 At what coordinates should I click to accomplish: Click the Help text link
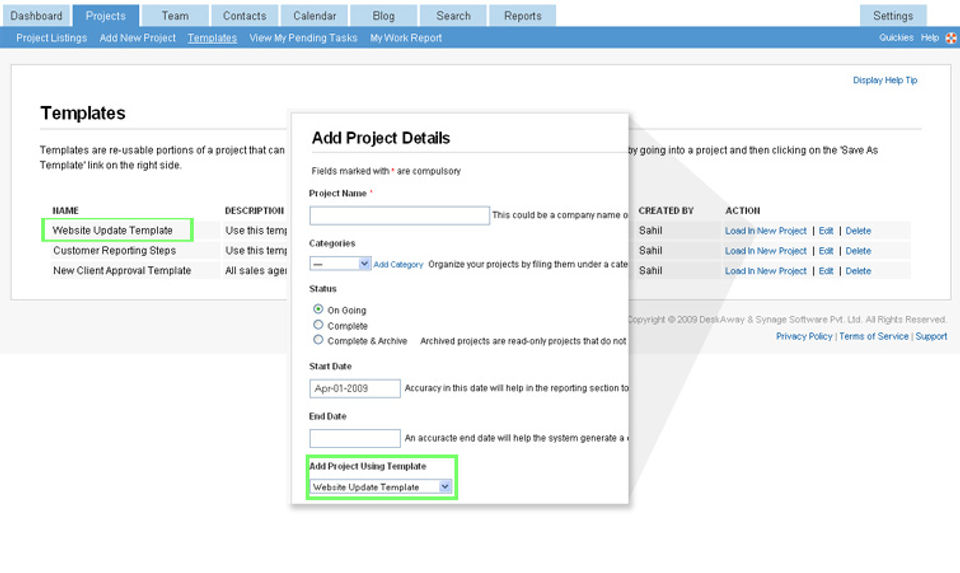click(929, 38)
